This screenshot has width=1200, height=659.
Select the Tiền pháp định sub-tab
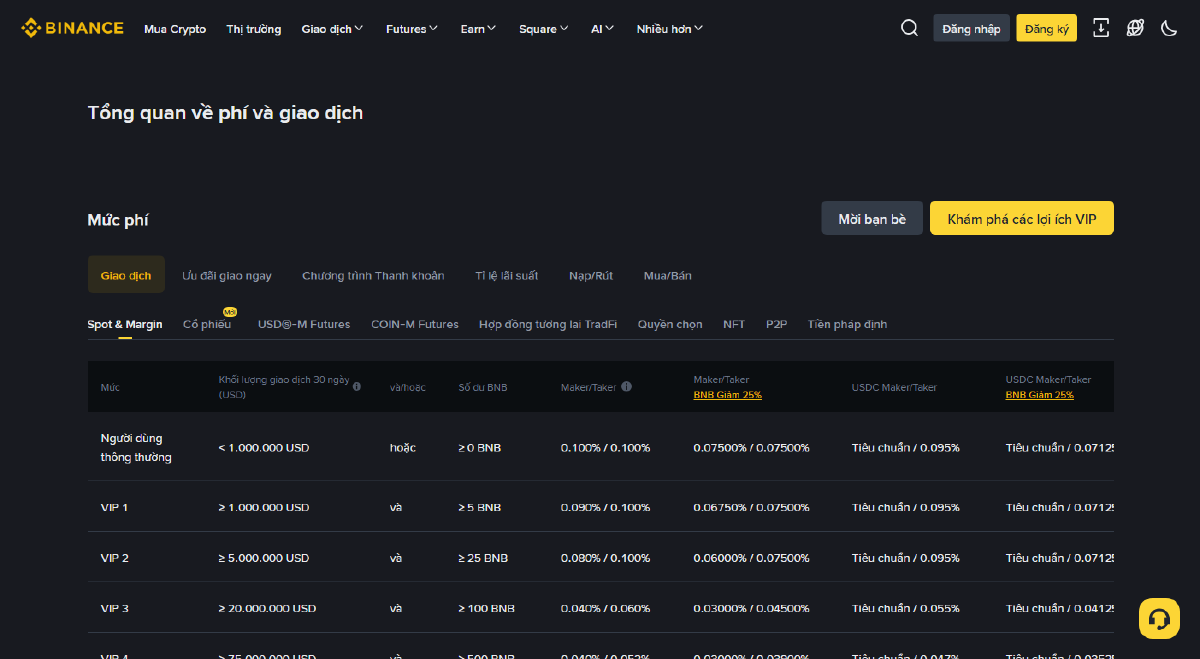coord(847,324)
